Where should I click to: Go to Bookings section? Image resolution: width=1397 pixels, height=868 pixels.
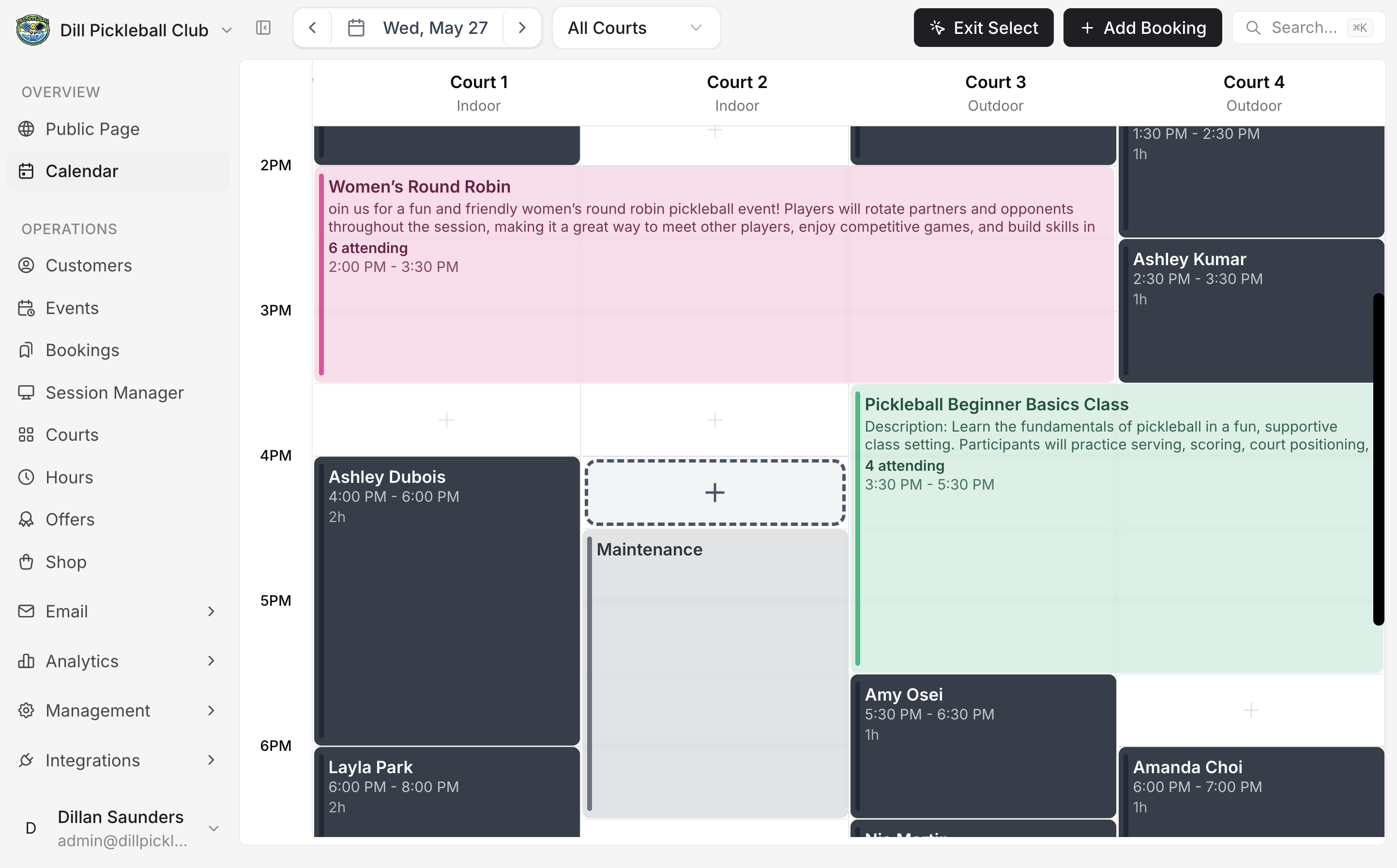pos(118,350)
